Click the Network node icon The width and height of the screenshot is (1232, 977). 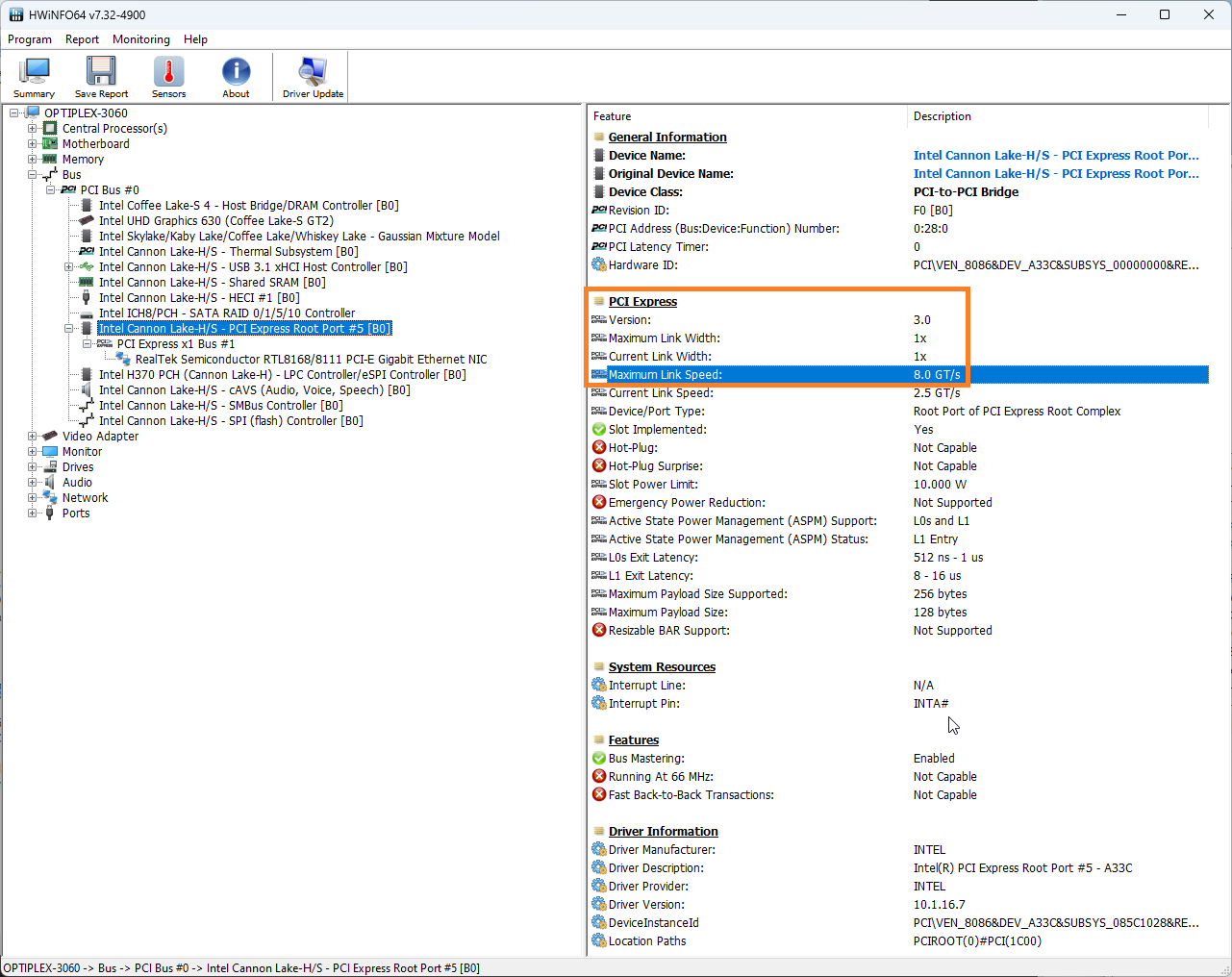[50, 497]
